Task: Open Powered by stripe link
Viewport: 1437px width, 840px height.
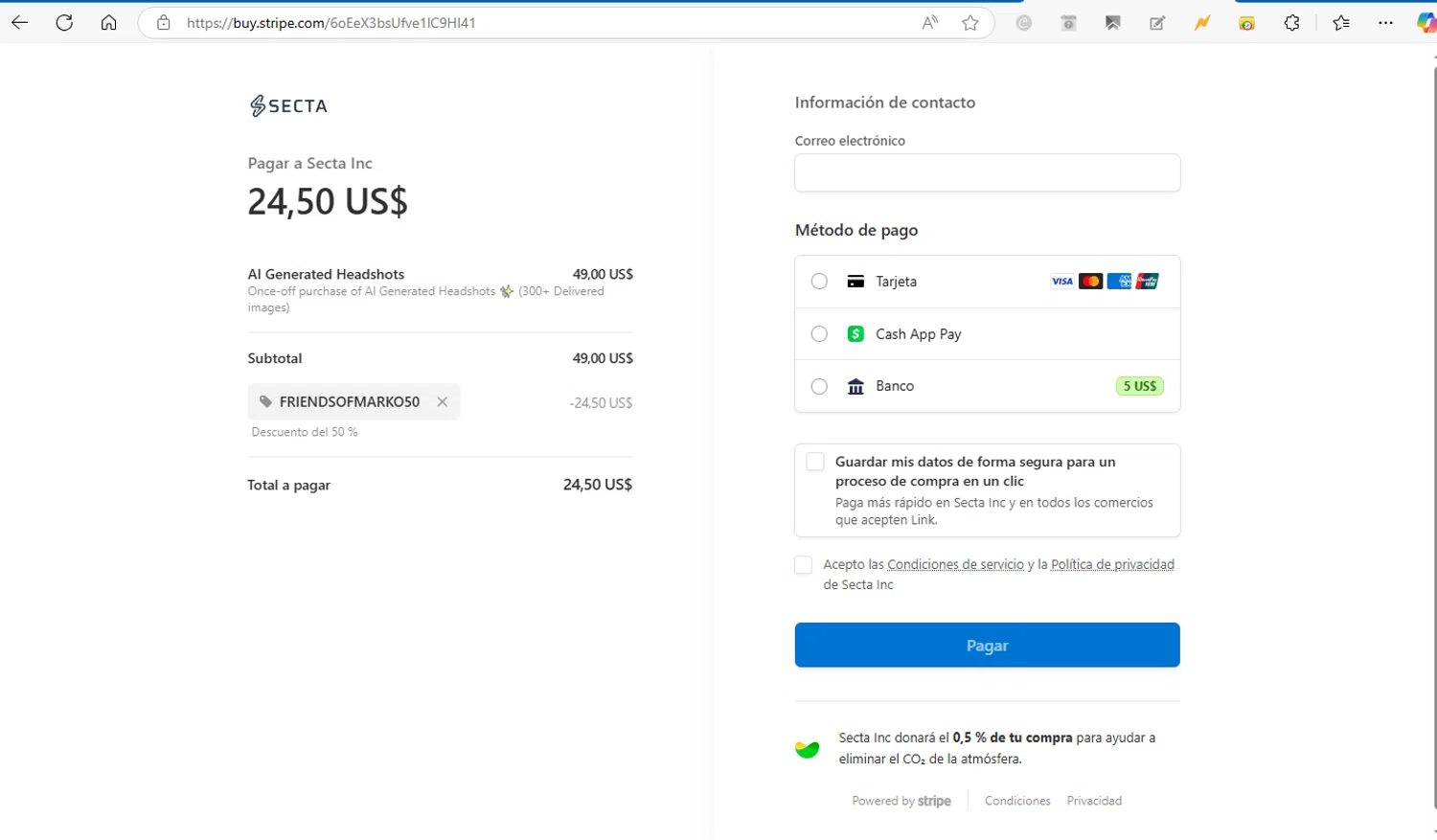Action: [901, 801]
